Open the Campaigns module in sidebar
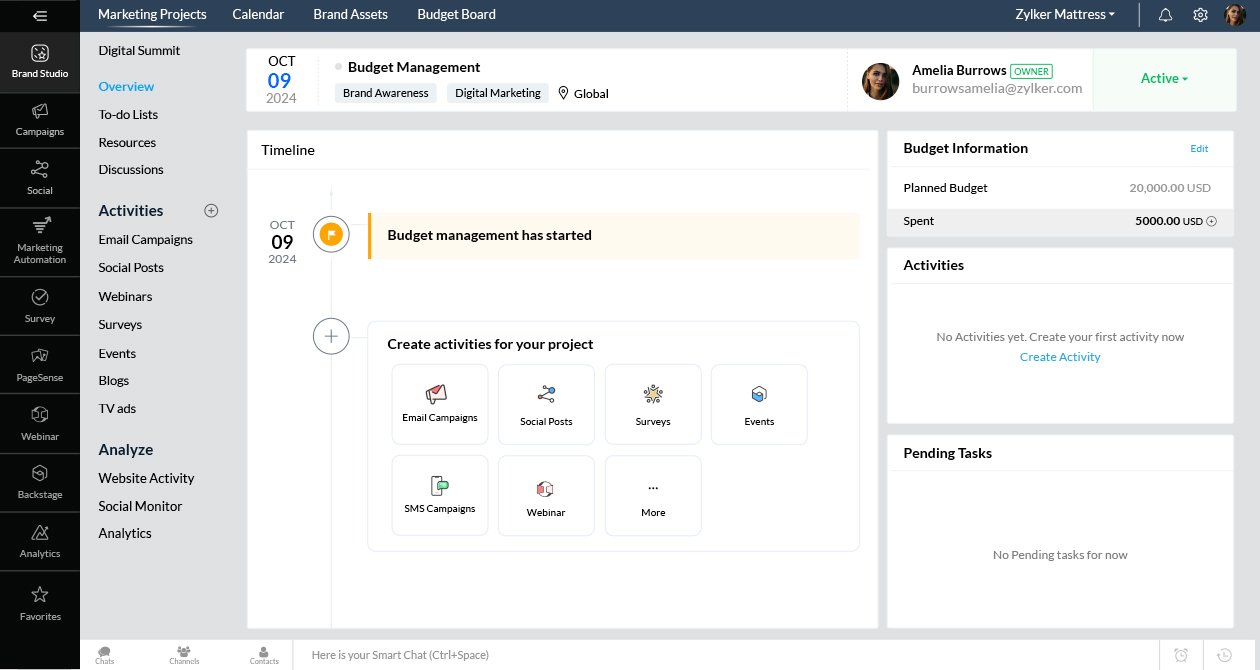Image resolution: width=1260 pixels, height=670 pixels. tap(40, 119)
